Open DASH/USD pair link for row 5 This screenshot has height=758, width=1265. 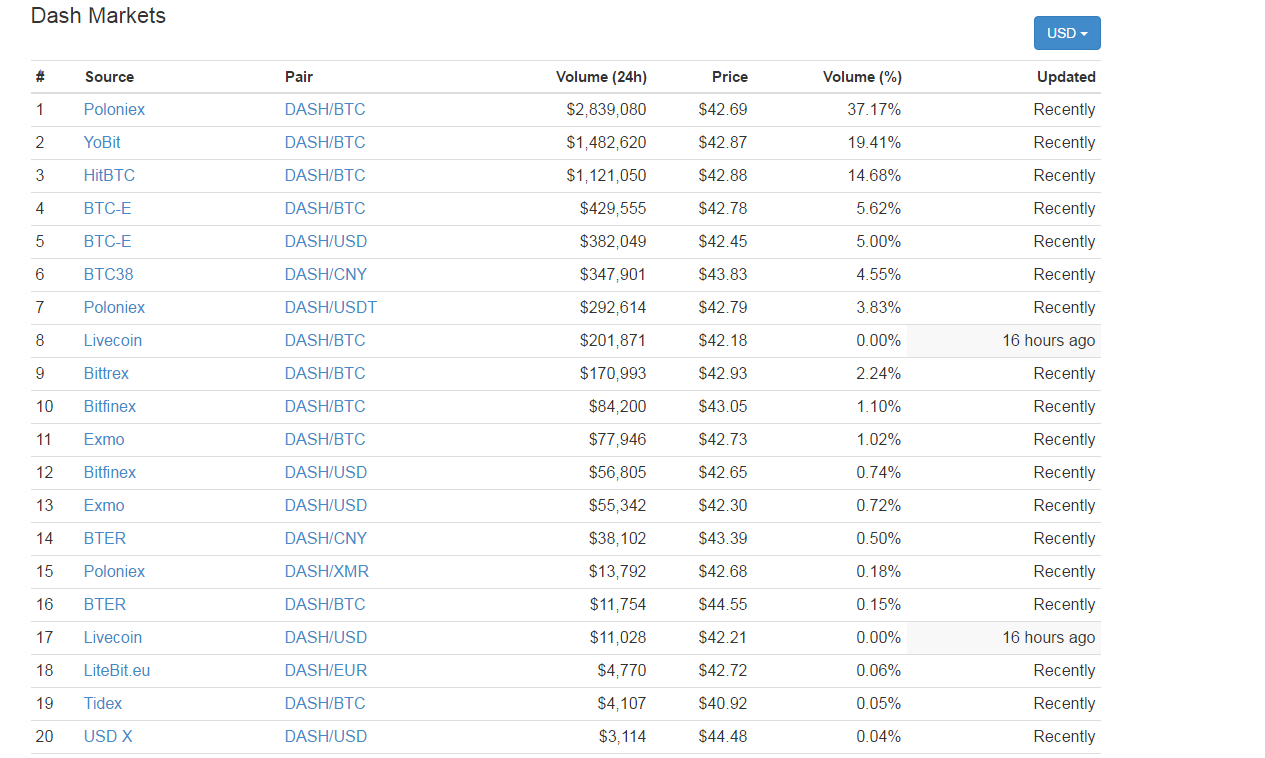326,241
